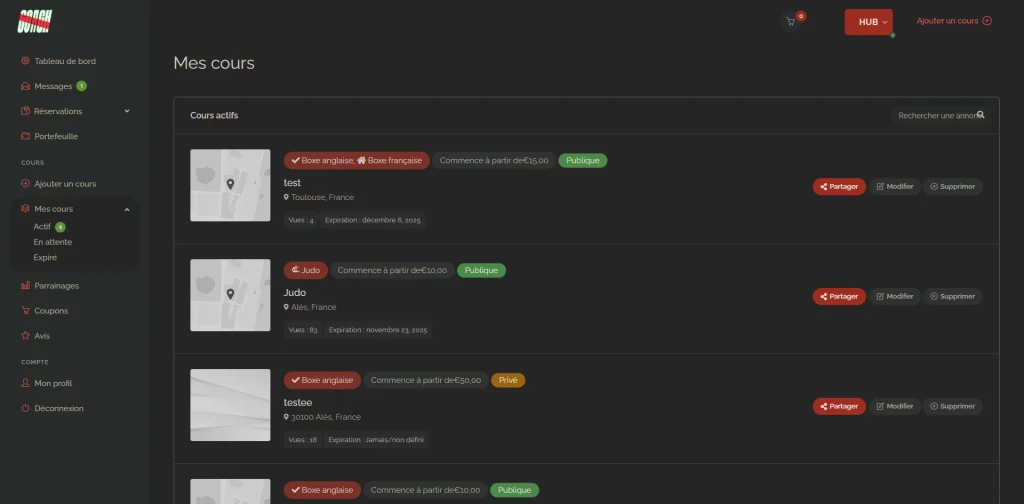The height and width of the screenshot is (504, 1024).
Task: Click the sidebar Ajouter un cours plus icon
Action: click(25, 183)
